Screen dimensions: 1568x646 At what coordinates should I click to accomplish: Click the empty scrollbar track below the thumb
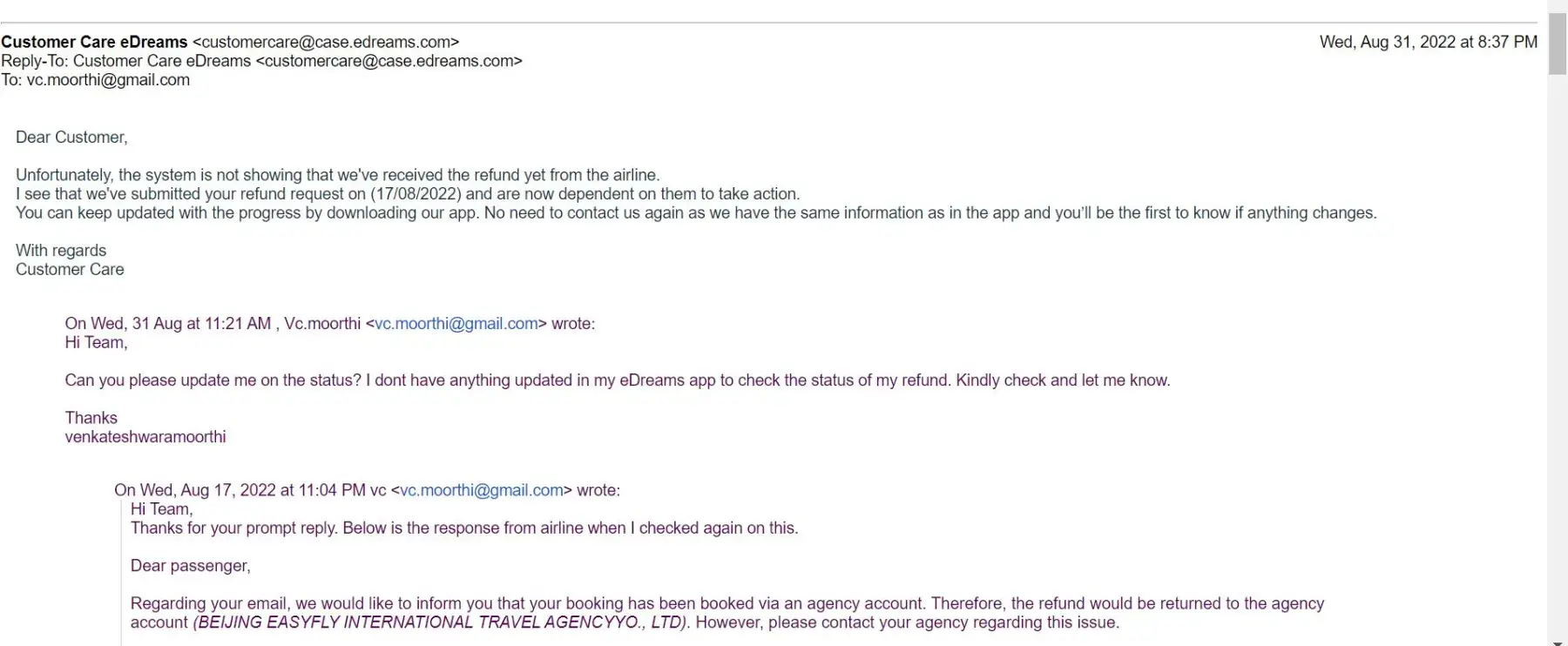[1557, 348]
